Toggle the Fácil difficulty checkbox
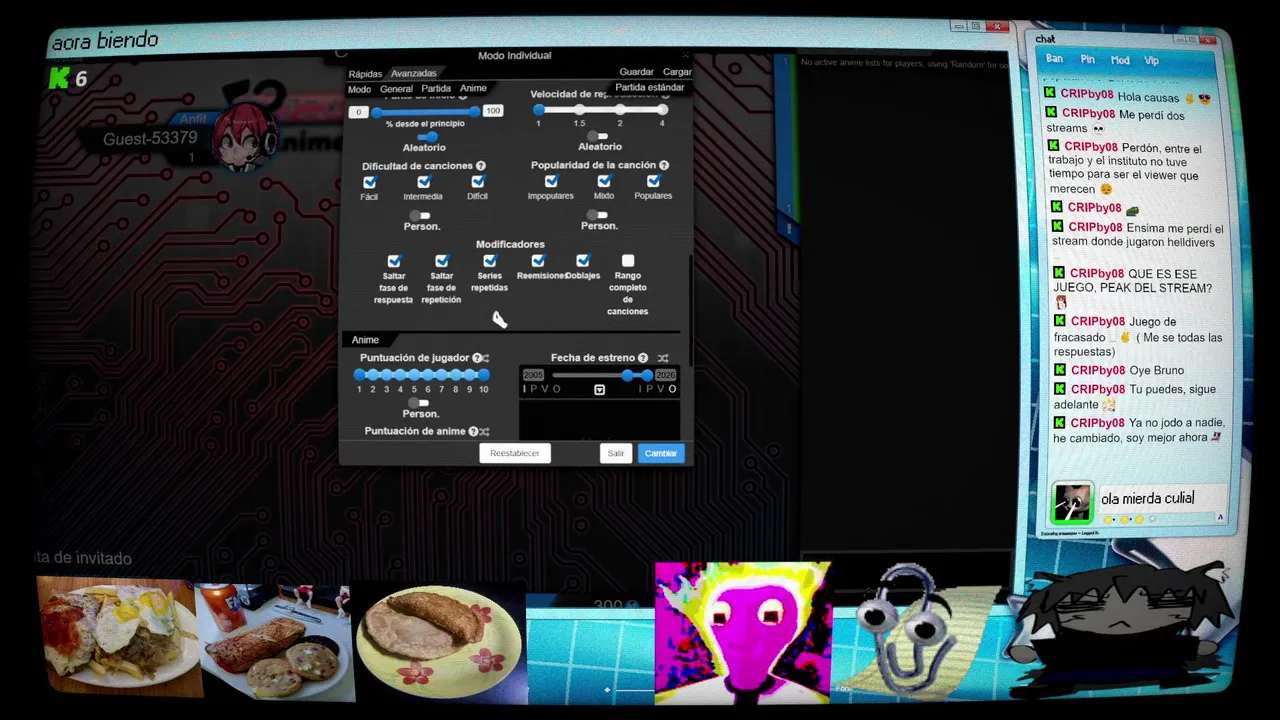The height and width of the screenshot is (720, 1280). pyautogui.click(x=370, y=182)
